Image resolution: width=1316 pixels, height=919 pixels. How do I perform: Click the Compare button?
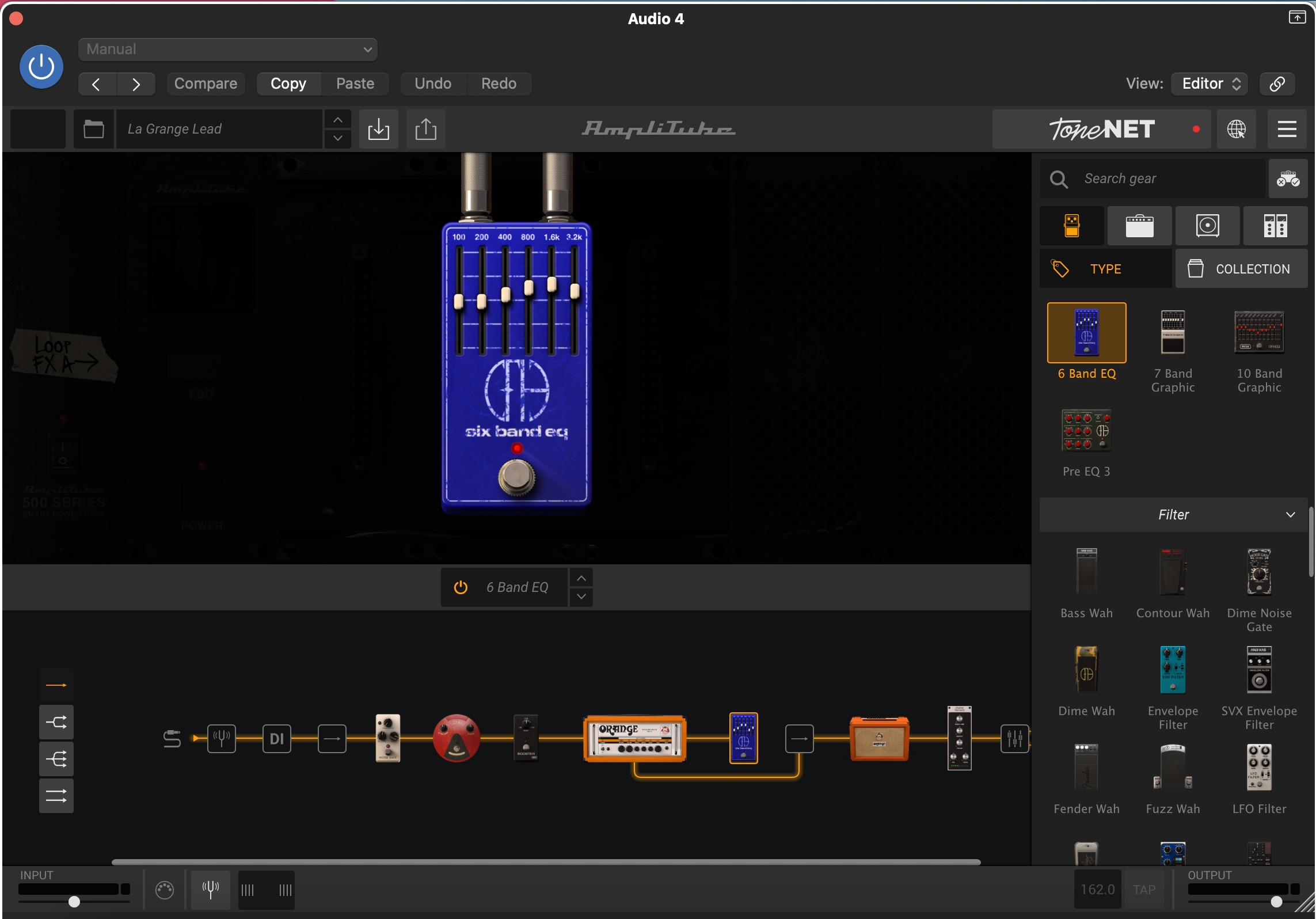click(x=206, y=84)
